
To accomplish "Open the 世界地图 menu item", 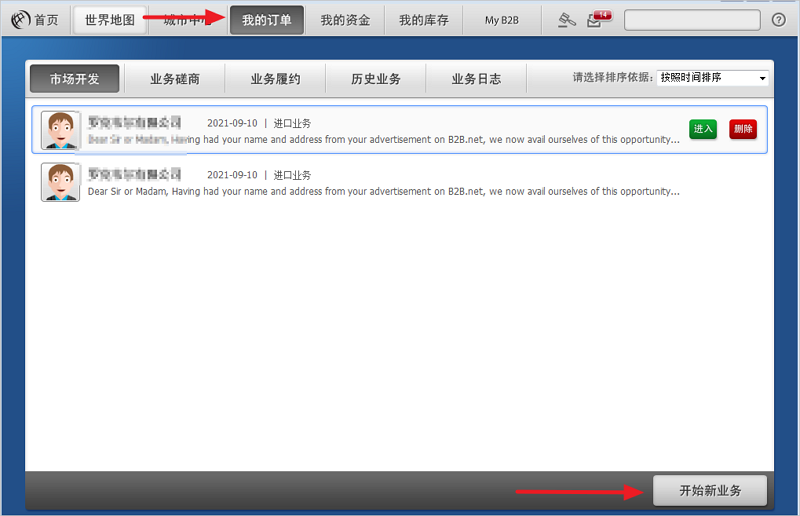I will [110, 20].
